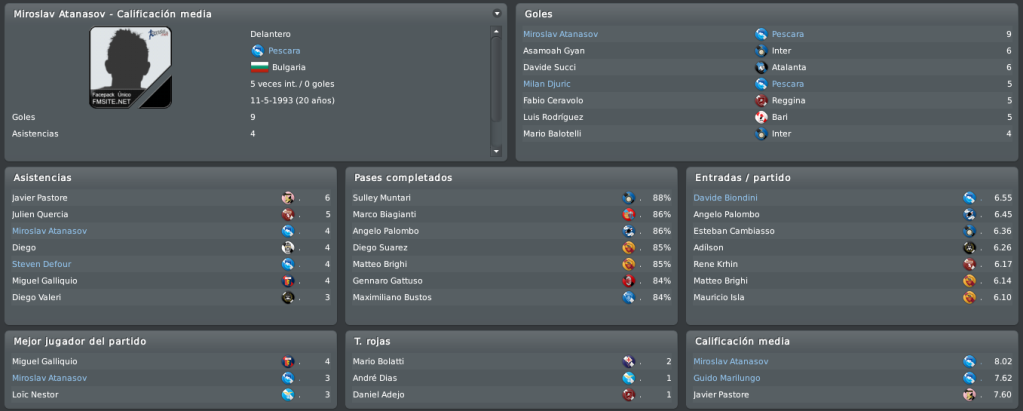Open Guido Marilungo player link
This screenshot has height=411, width=1023.
tap(727, 378)
